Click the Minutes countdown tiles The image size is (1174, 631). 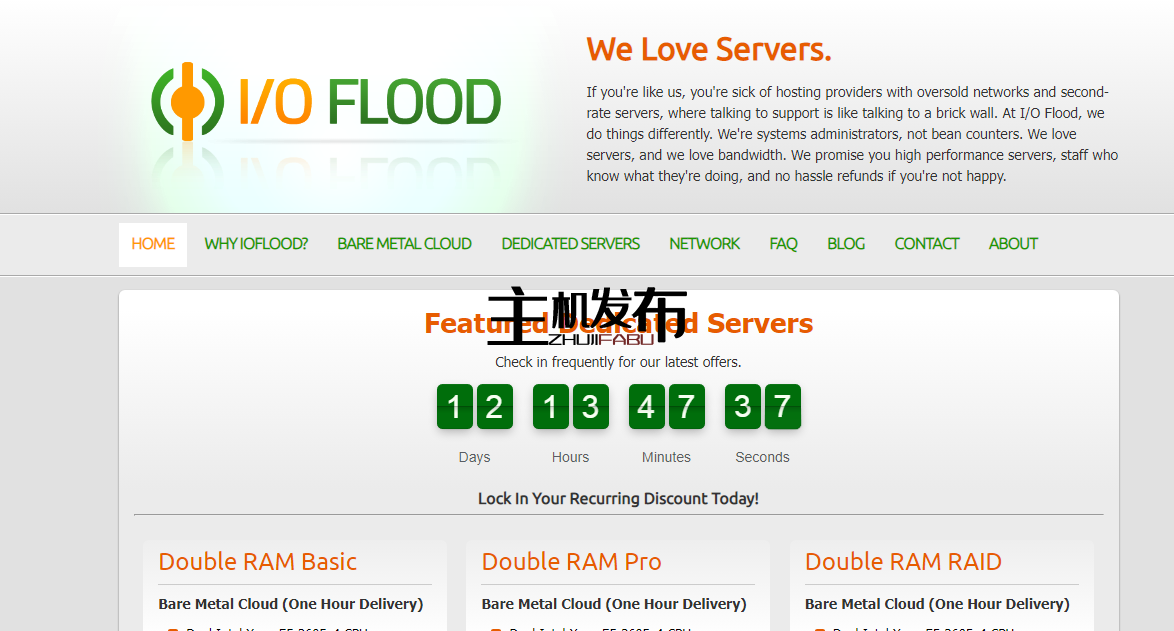click(x=666, y=407)
